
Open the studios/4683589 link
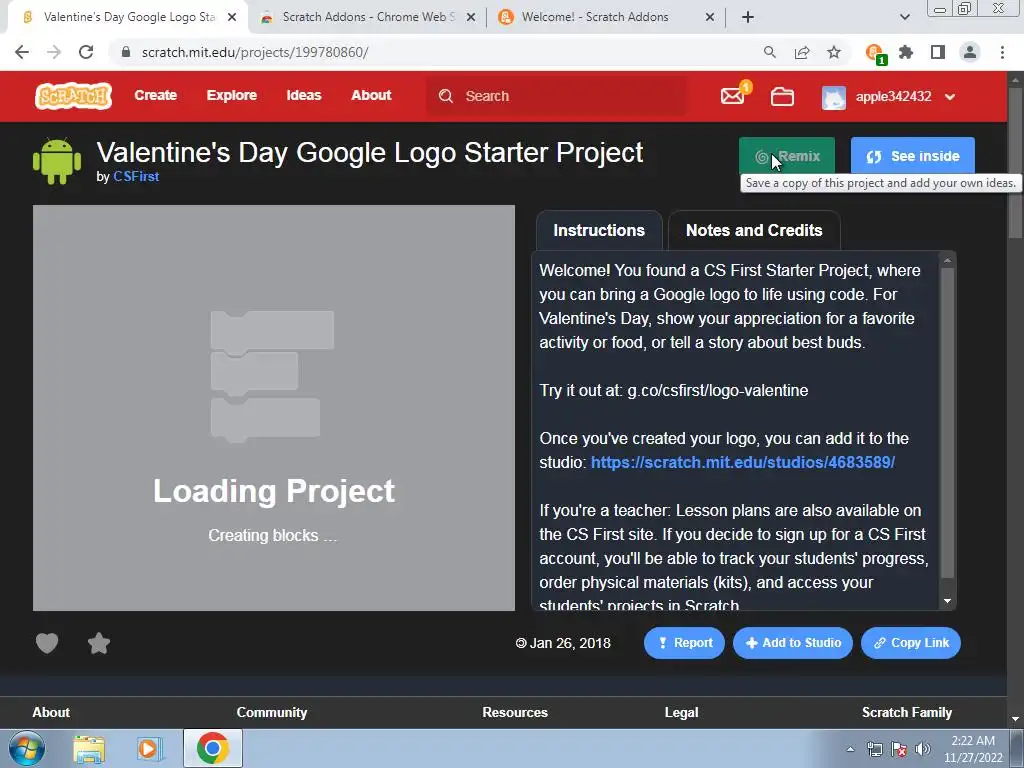coord(743,462)
